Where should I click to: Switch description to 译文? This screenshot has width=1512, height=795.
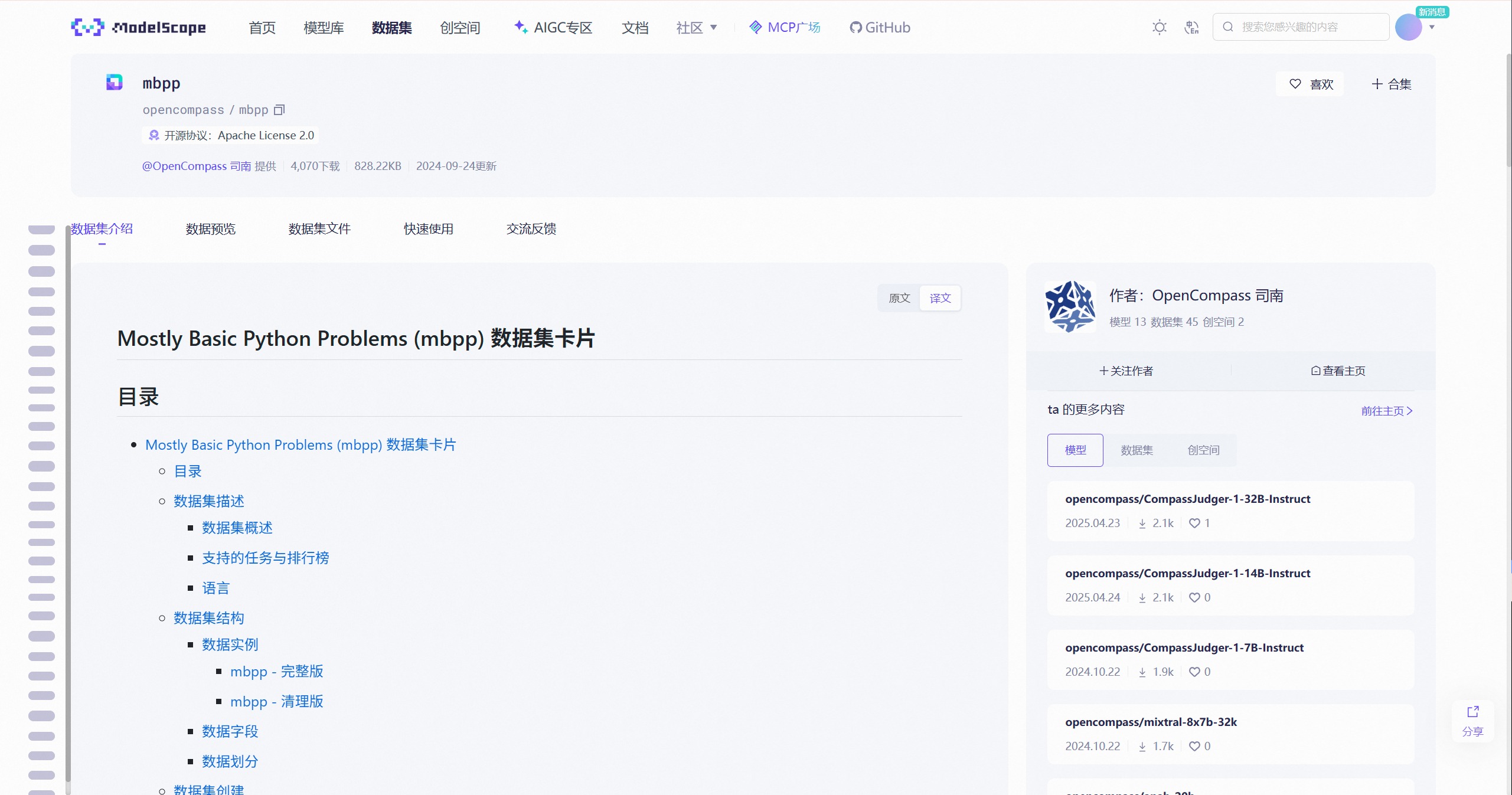940,298
